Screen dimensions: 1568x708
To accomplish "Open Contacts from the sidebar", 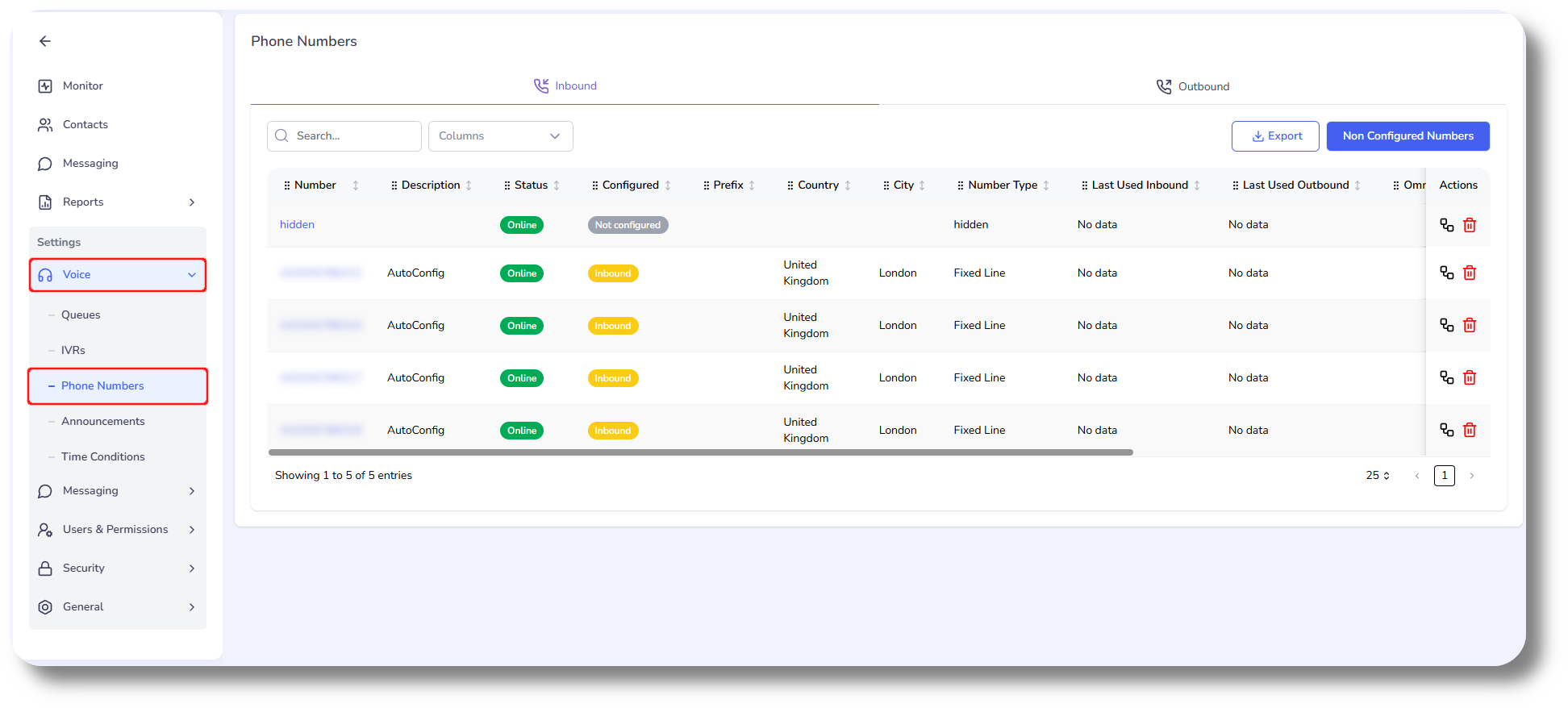I will click(x=85, y=125).
